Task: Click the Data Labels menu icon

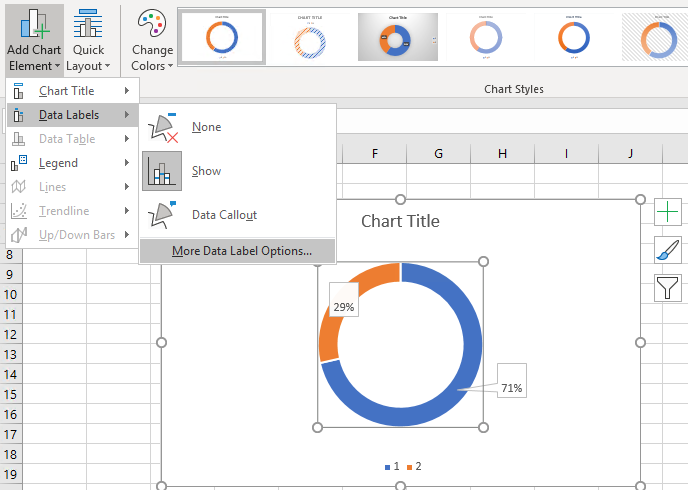Action: pyautogui.click(x=18, y=115)
